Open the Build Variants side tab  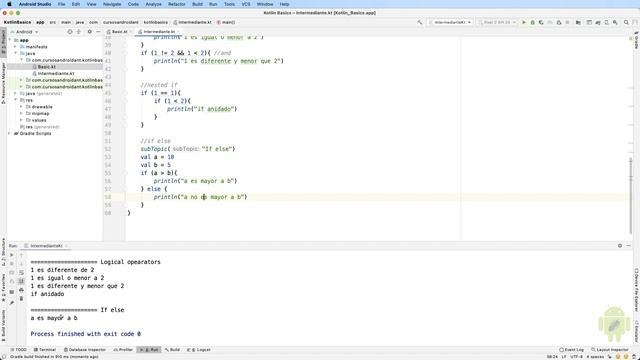tap(3, 325)
